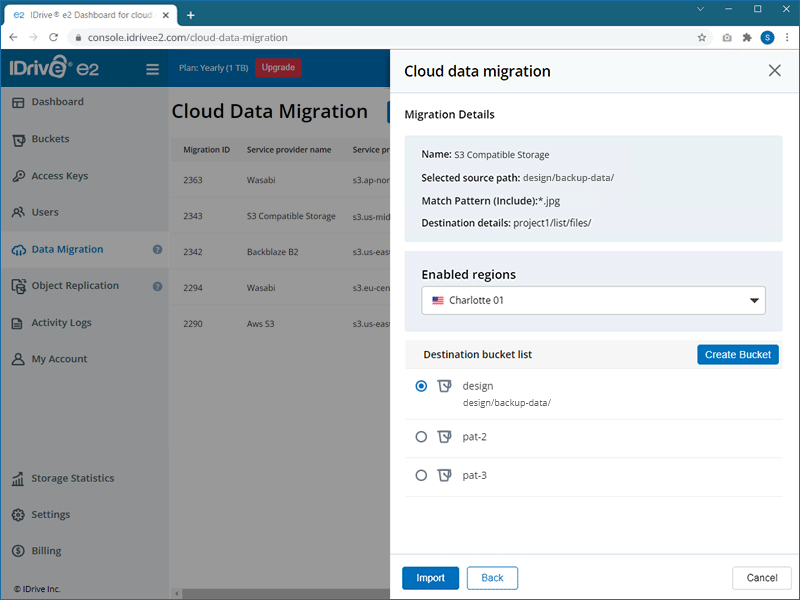Bookmark page with the star icon
Image resolution: width=800 pixels, height=600 pixels.
pos(702,38)
